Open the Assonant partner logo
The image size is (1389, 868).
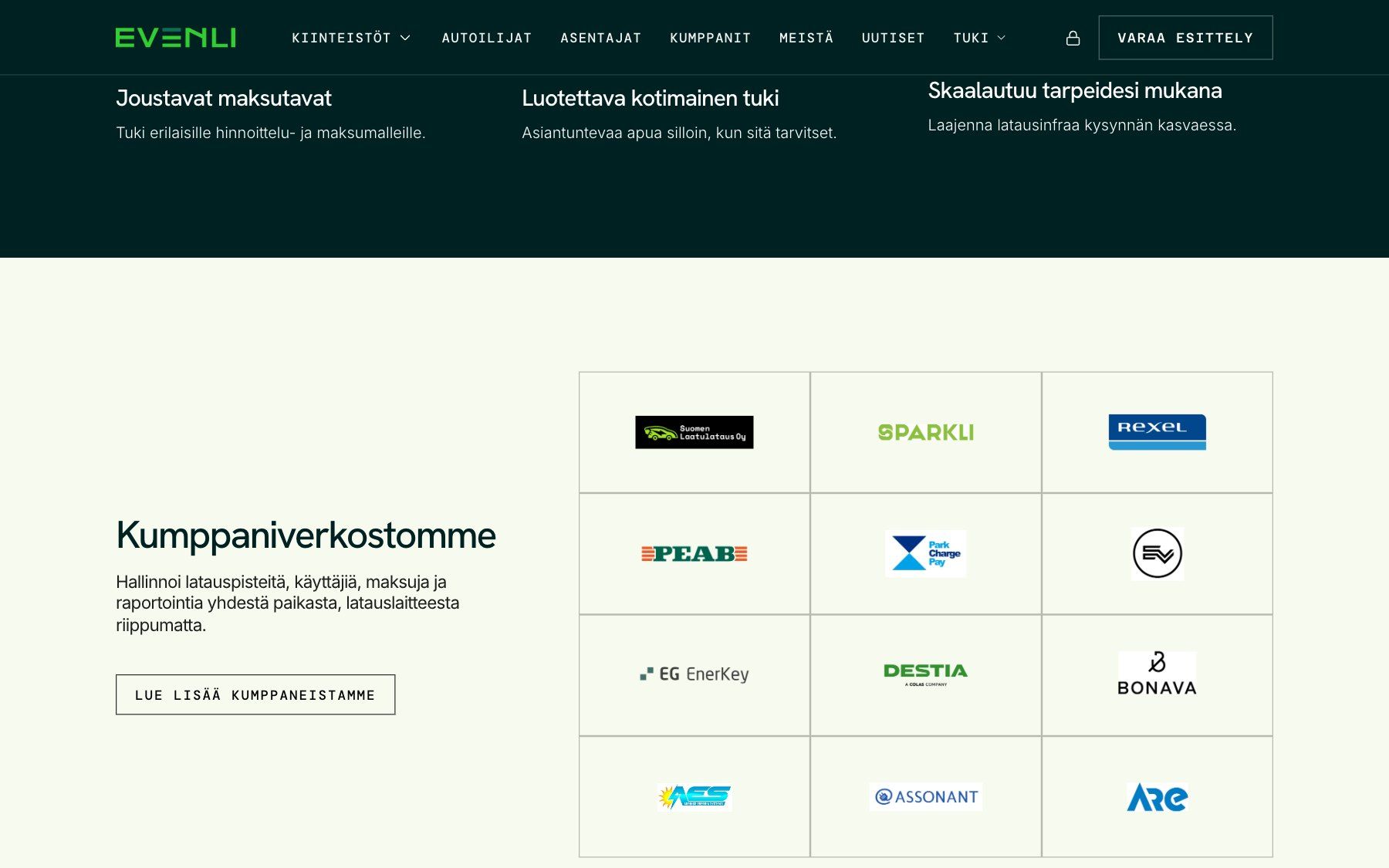(x=926, y=796)
